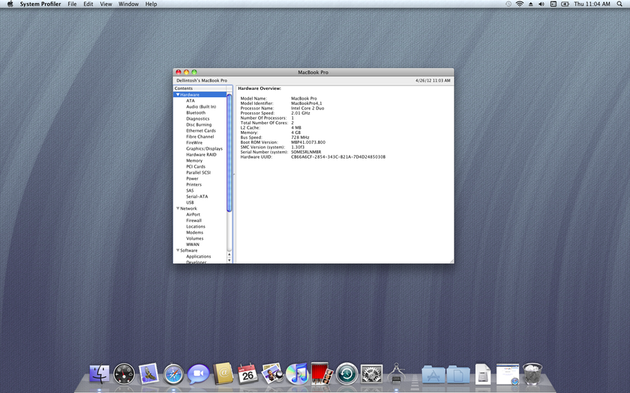Collapse the Hardware disclosure triangle

pos(178,95)
